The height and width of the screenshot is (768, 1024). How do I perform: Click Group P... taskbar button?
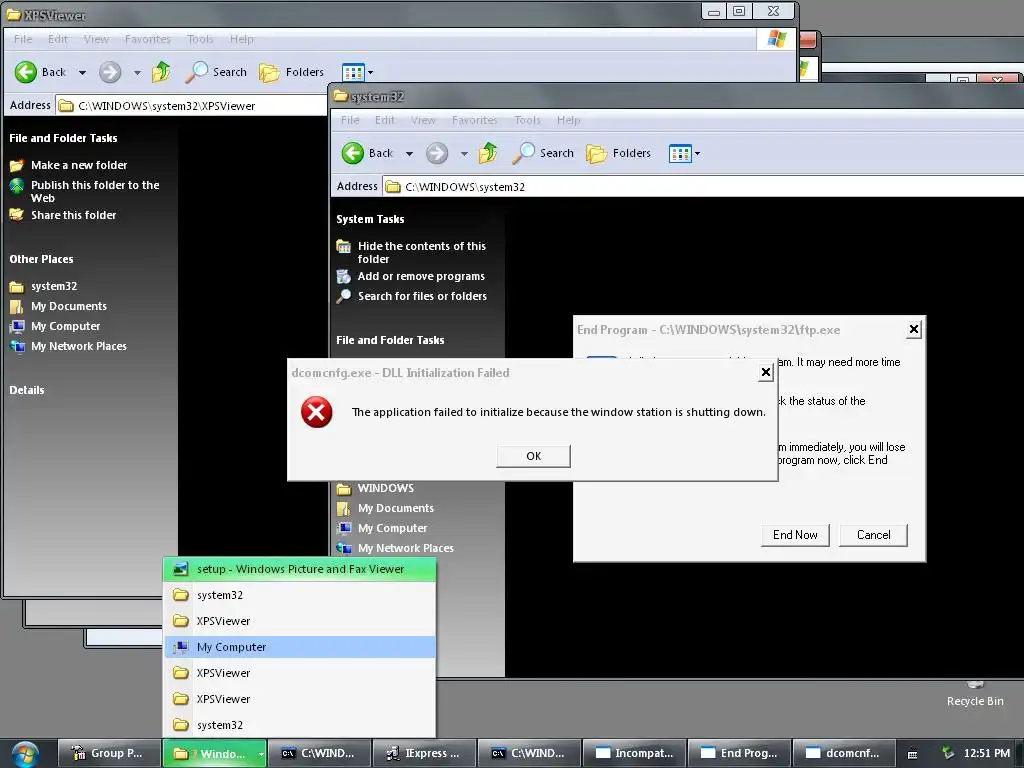click(109, 753)
